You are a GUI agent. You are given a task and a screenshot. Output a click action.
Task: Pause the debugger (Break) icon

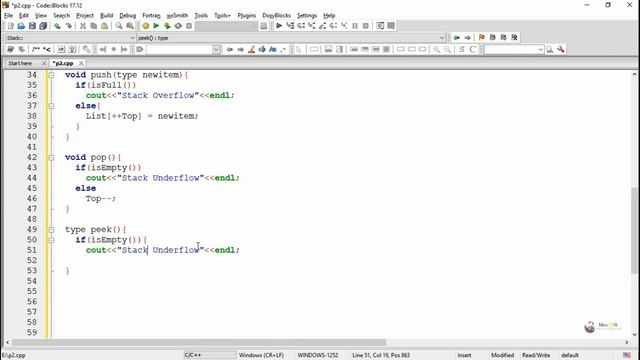[x=355, y=26]
